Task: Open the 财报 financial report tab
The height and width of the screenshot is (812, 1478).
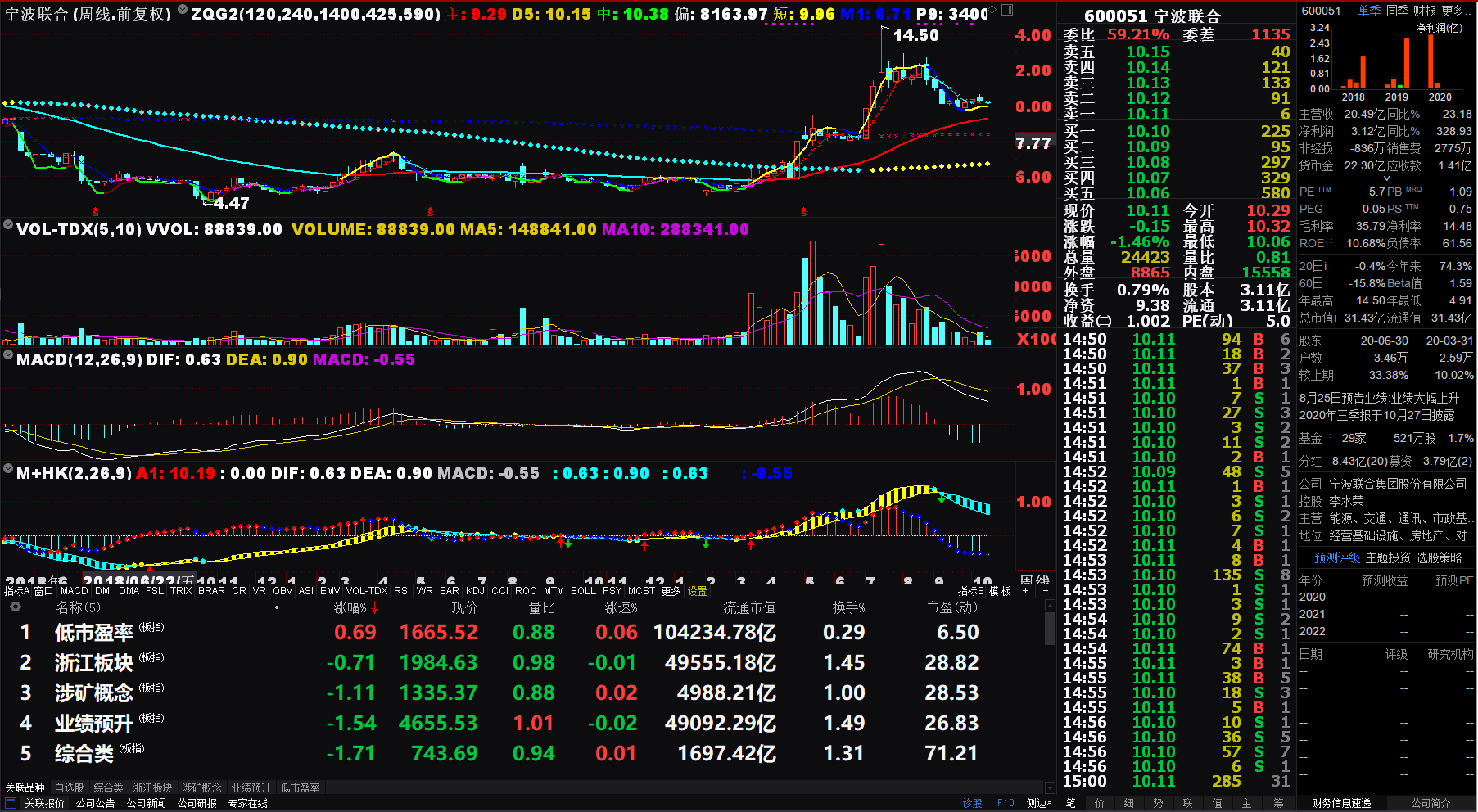Action: pos(1425,11)
